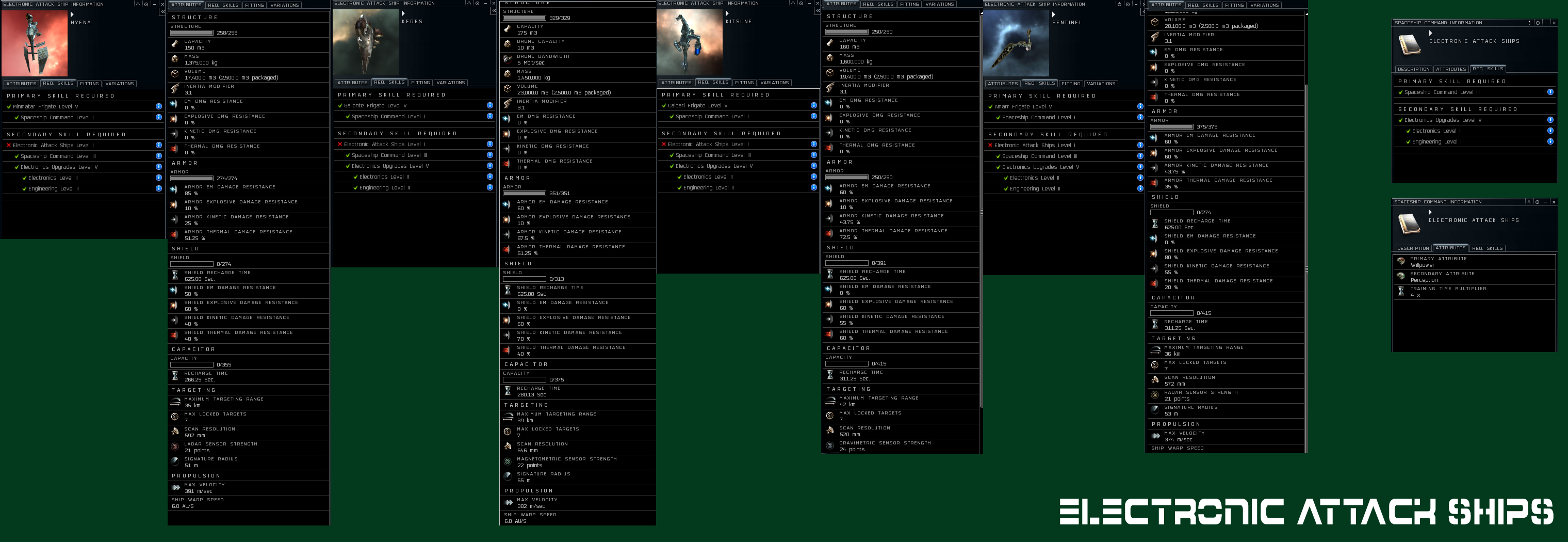This screenshot has width=1568, height=542.
Task: Open the arrow menu above the Keres name
Action: pyautogui.click(x=403, y=13)
